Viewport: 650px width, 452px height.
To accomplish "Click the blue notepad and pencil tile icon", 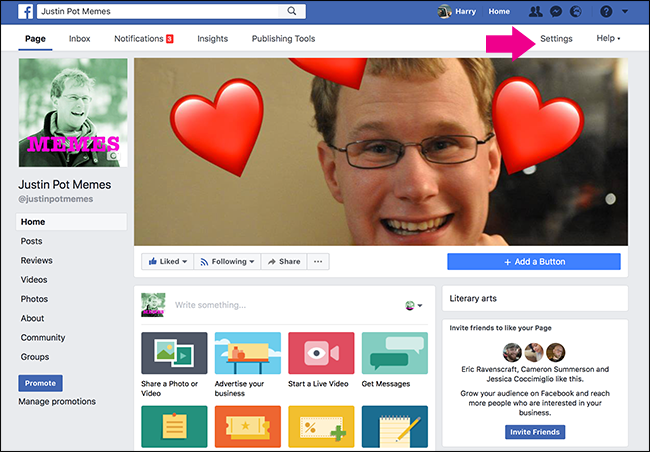I will click(x=395, y=427).
